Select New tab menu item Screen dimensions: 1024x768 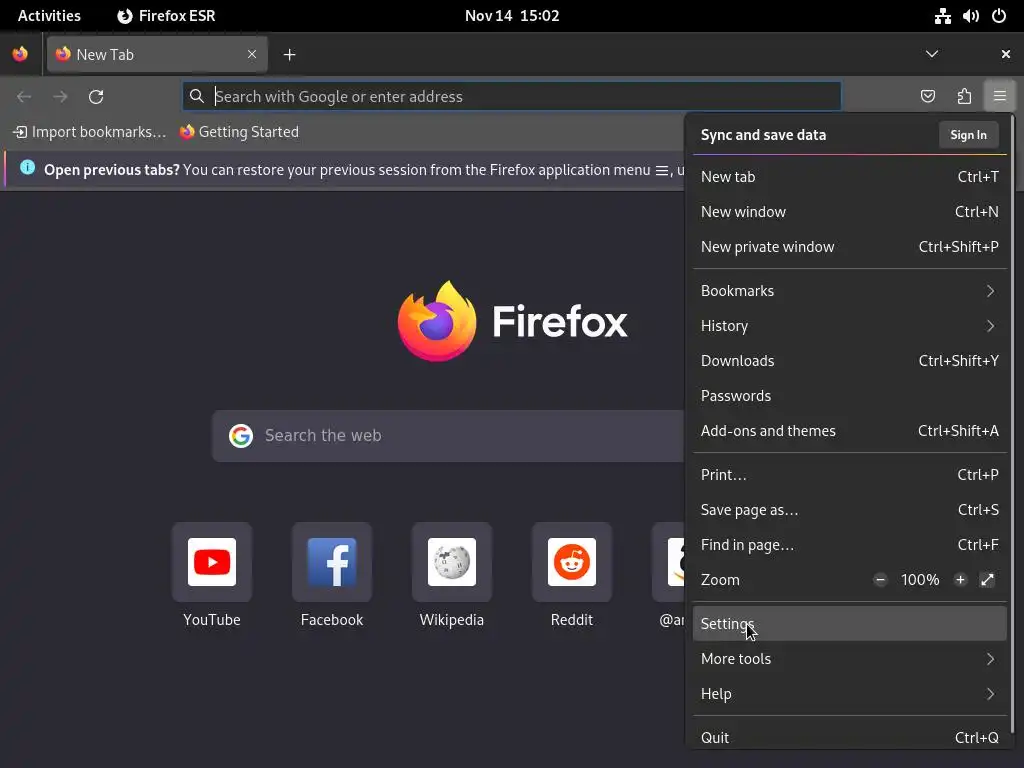(849, 177)
